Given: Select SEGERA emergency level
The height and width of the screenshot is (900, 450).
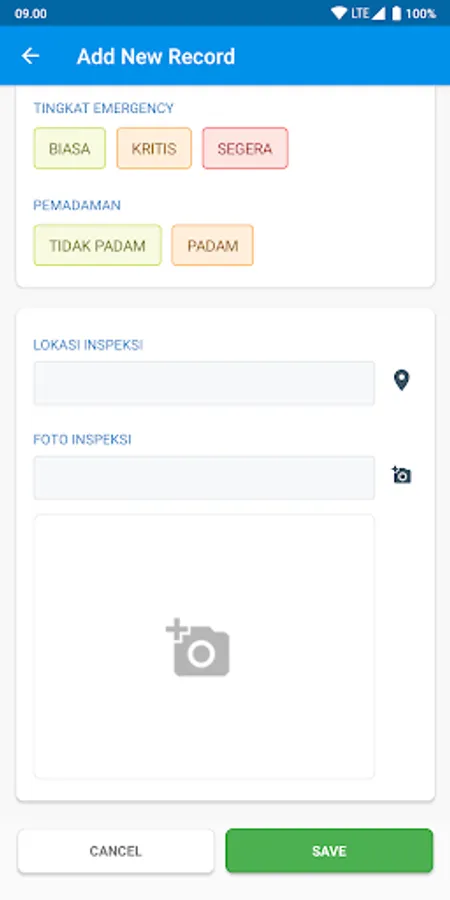Looking at the screenshot, I should coord(245,148).
